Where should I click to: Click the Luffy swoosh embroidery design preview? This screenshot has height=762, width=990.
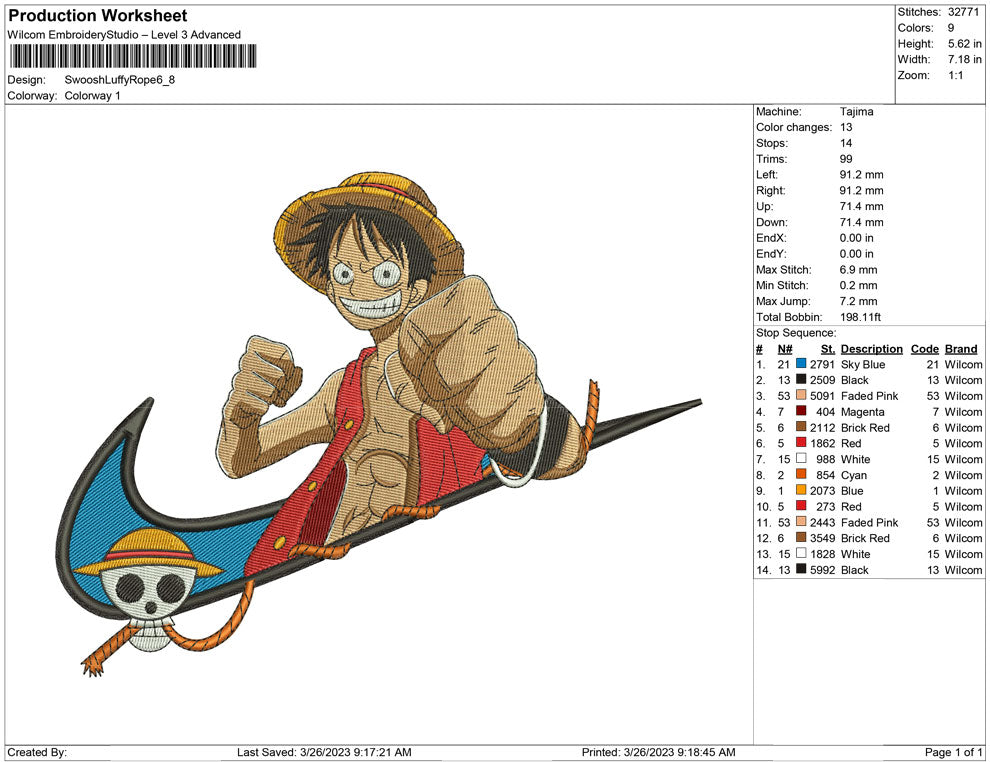click(x=379, y=424)
